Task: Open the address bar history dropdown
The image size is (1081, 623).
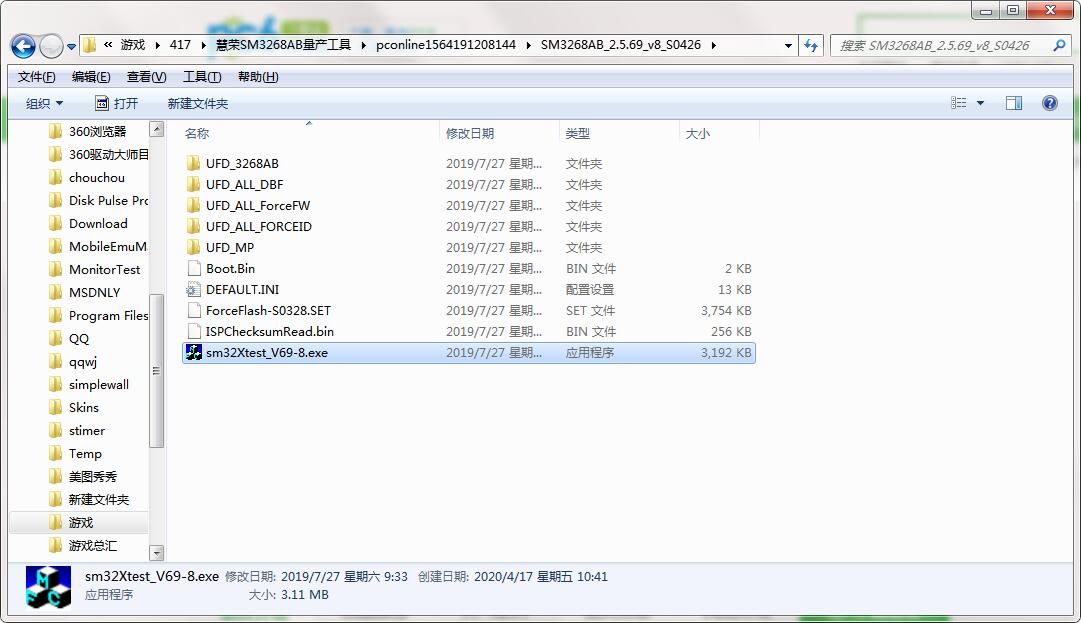Action: click(x=788, y=45)
